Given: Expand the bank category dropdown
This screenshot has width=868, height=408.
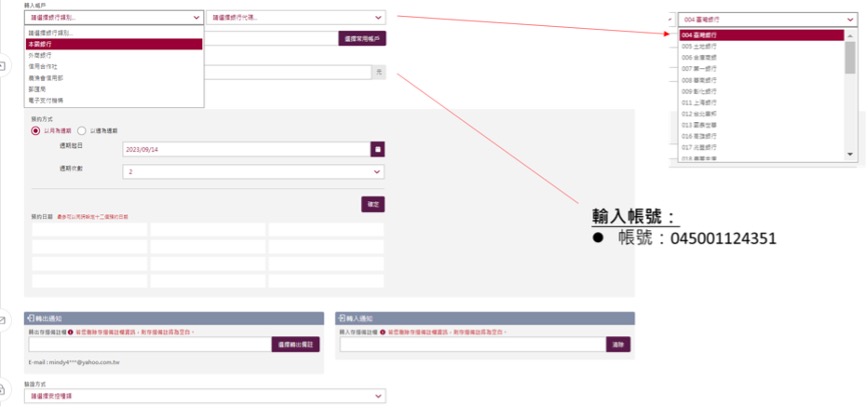Looking at the screenshot, I should [113, 18].
